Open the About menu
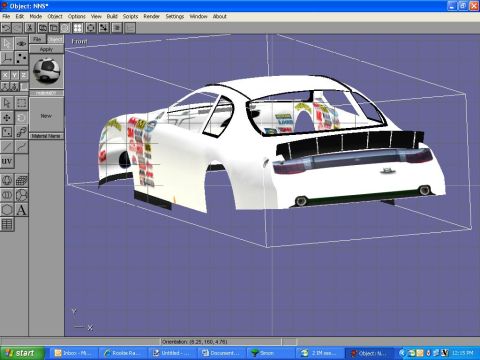 click(x=220, y=16)
